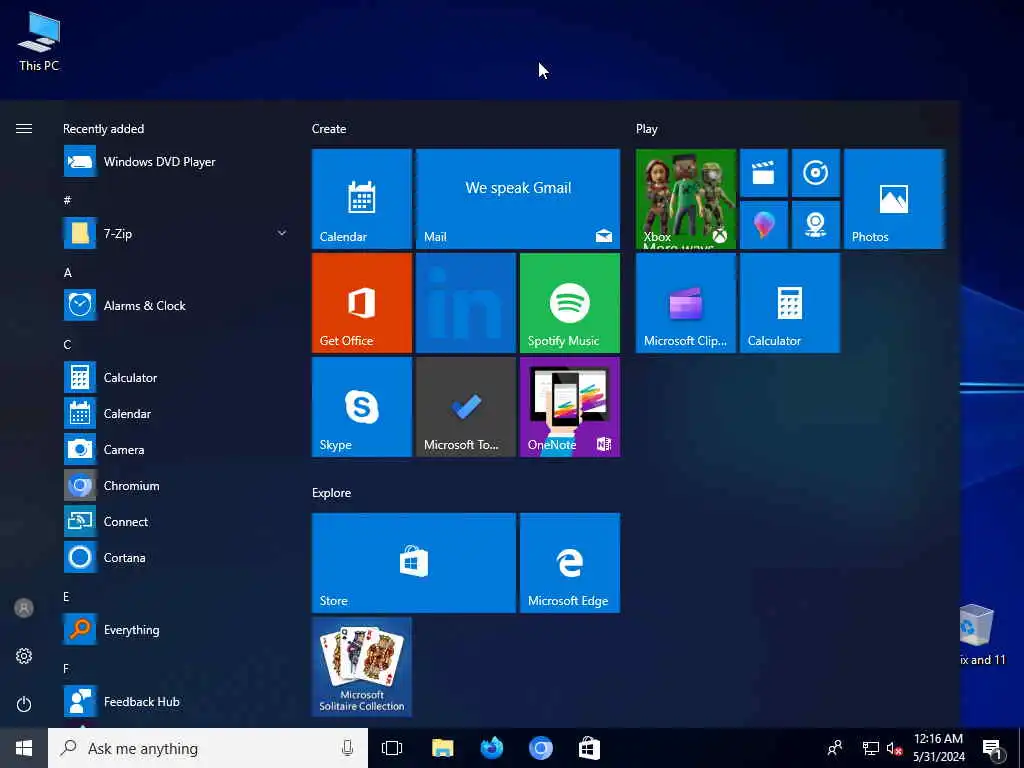The image size is (1024, 768).
Task: Open the Groove Music small tile
Action: [x=816, y=173]
